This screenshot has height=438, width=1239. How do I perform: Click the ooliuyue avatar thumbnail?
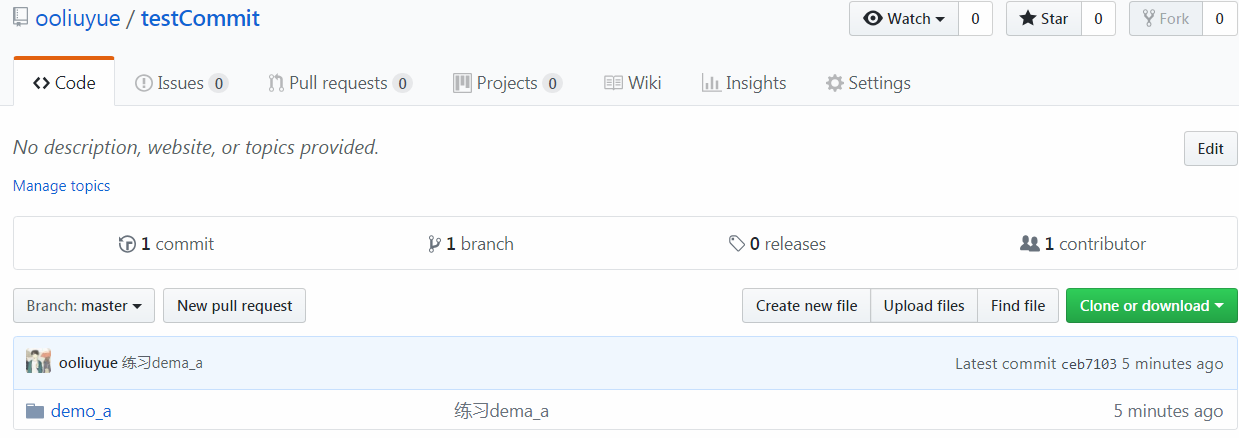pyautogui.click(x=38, y=362)
